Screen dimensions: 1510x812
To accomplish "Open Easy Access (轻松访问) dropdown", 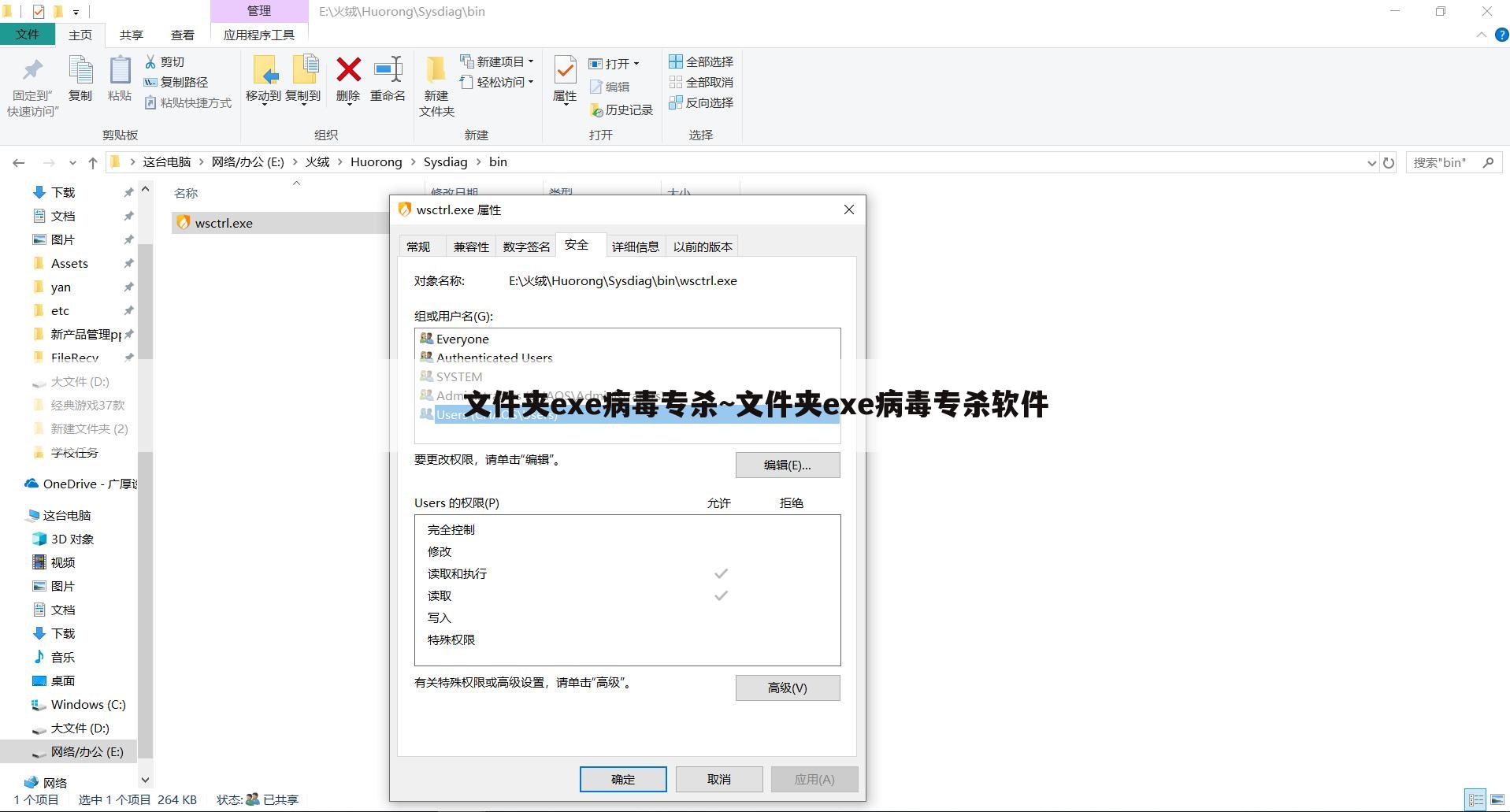I will tap(498, 82).
